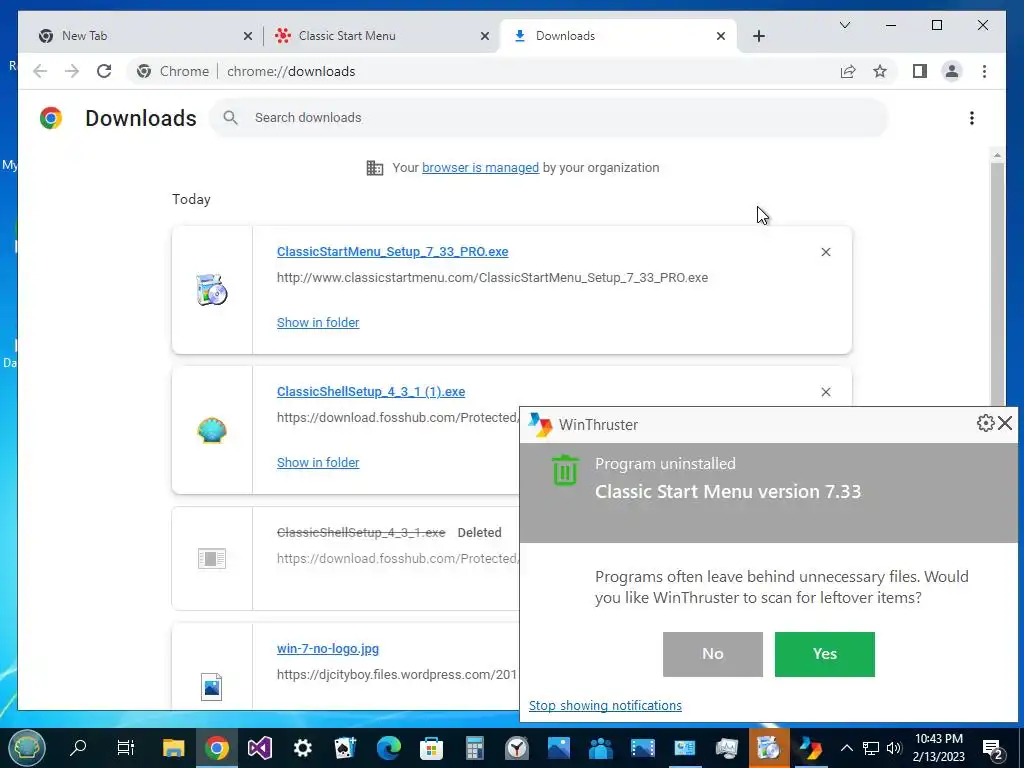
Task: Toggle the Chrome side panel
Action: 920,71
